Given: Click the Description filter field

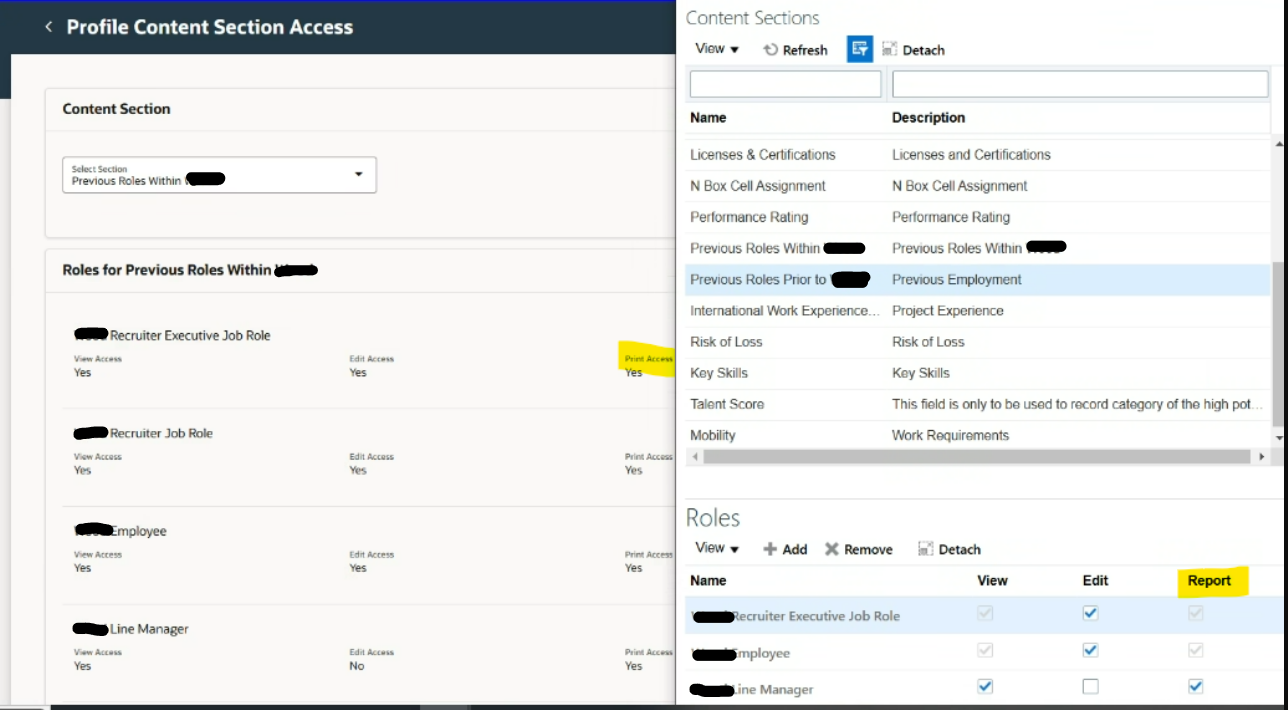Looking at the screenshot, I should pos(1079,84).
